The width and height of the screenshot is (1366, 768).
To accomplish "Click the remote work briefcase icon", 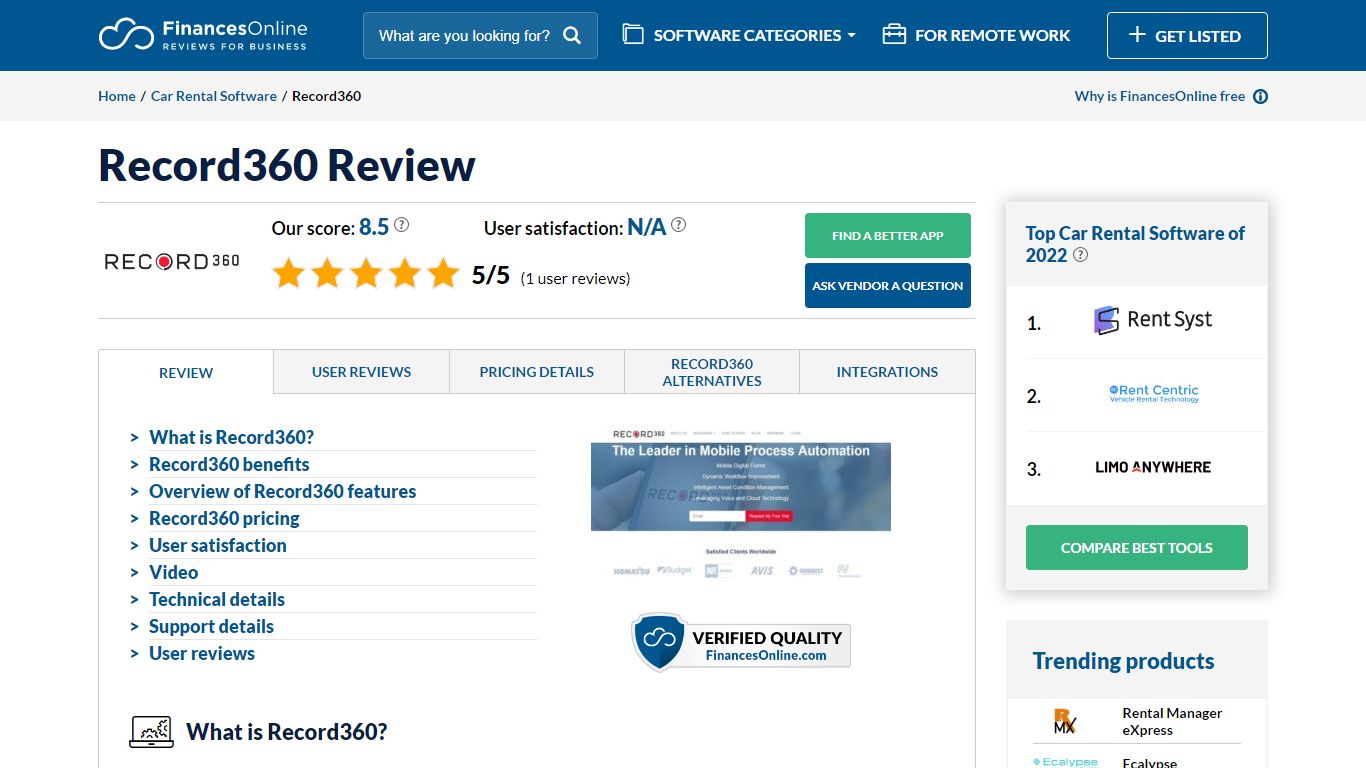I will (x=894, y=35).
